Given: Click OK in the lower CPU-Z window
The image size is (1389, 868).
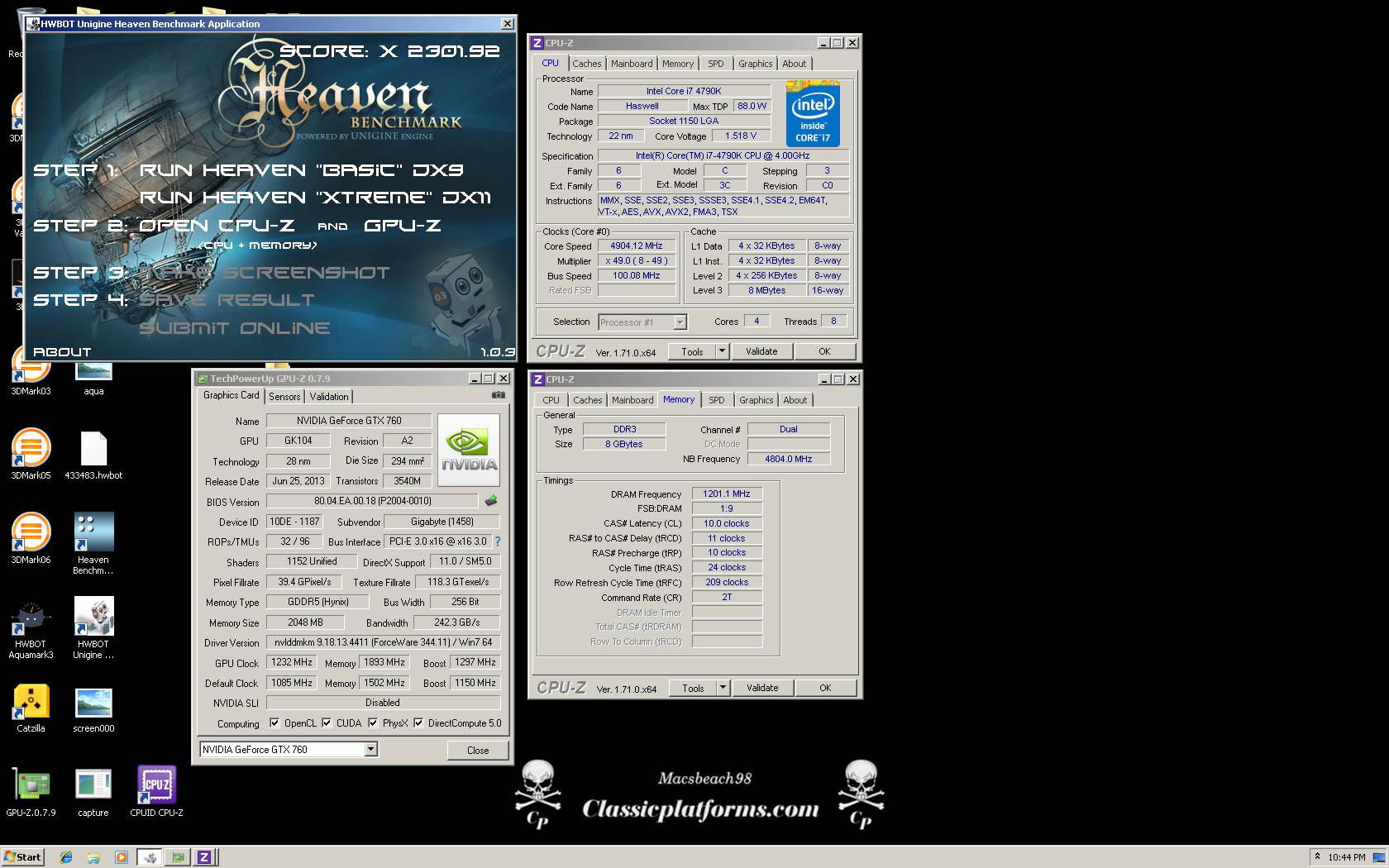Looking at the screenshot, I should click(x=825, y=688).
